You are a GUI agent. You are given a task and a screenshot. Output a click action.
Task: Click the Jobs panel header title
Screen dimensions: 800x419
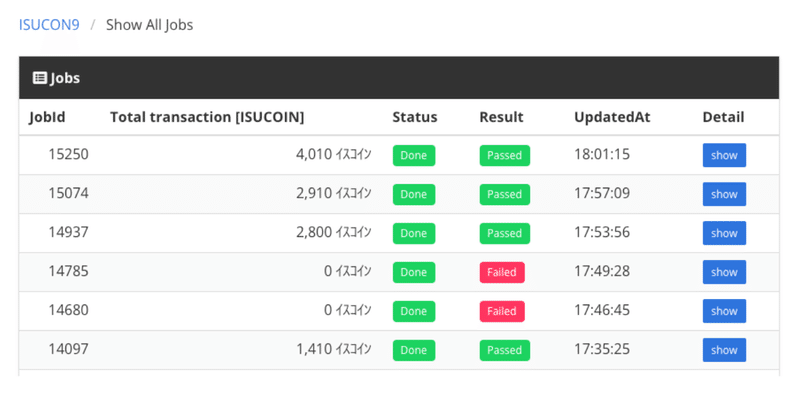(x=65, y=78)
